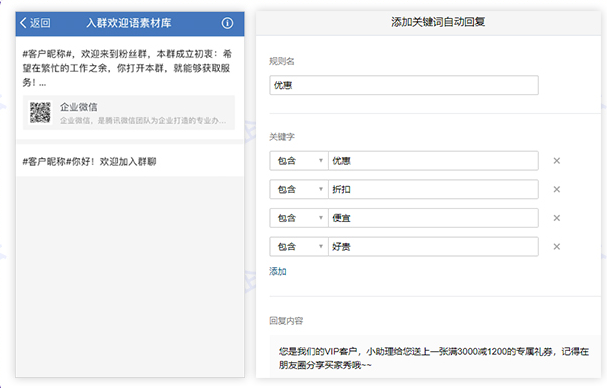607x388 pixels.
Task: Remove the 优惠 keyword row
Action: pyautogui.click(x=557, y=161)
